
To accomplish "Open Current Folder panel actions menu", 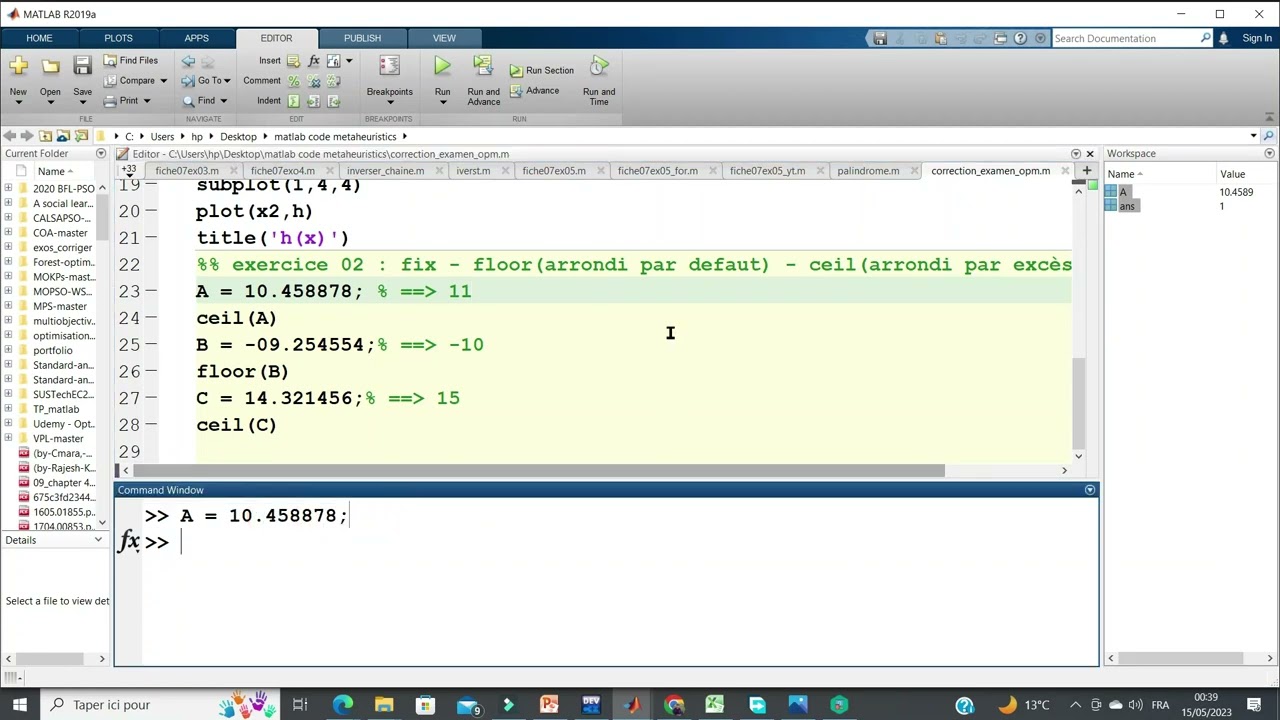I will coord(100,154).
